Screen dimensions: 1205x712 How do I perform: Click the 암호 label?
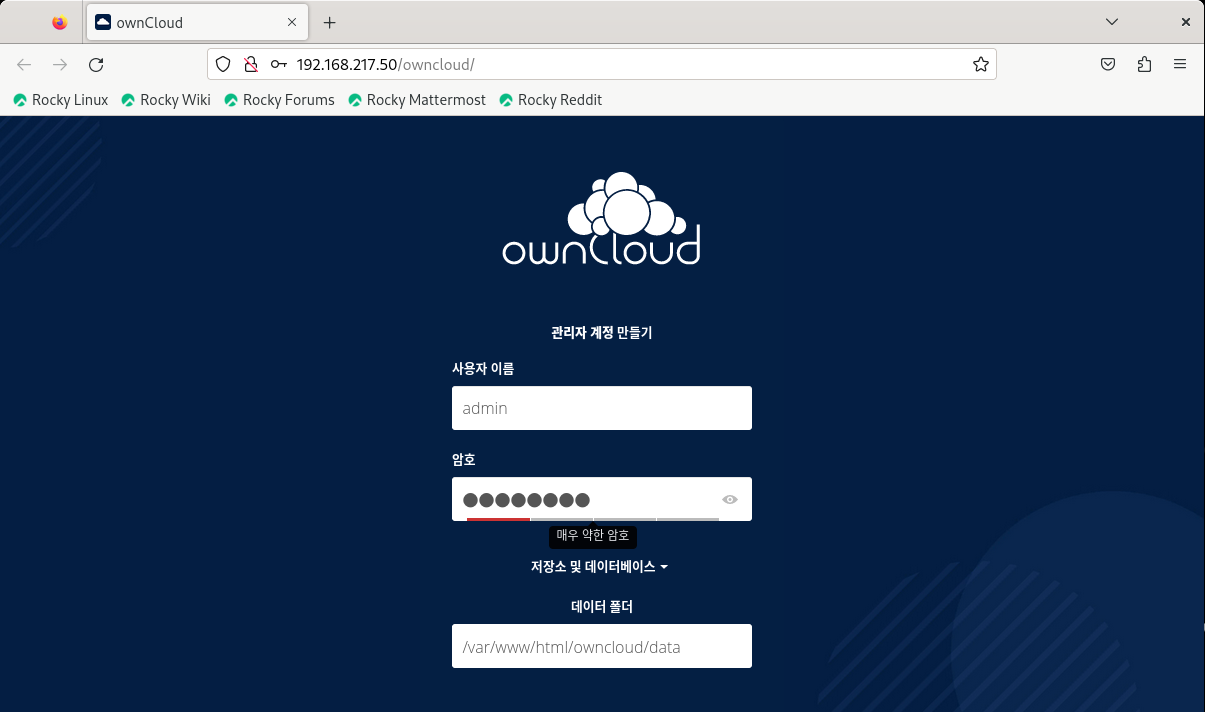464,460
